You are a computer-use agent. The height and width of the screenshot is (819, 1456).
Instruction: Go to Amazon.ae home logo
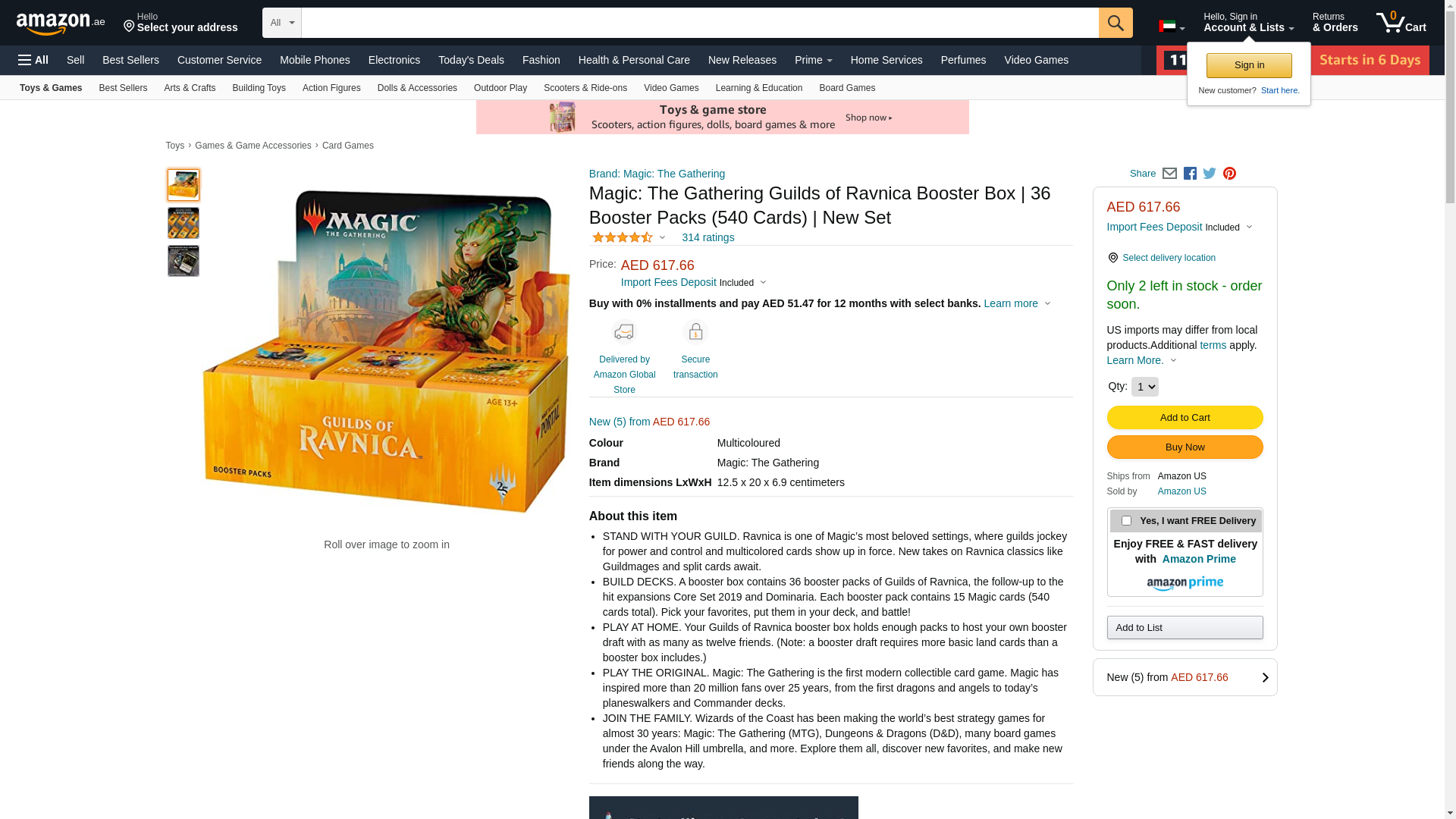coord(61,24)
